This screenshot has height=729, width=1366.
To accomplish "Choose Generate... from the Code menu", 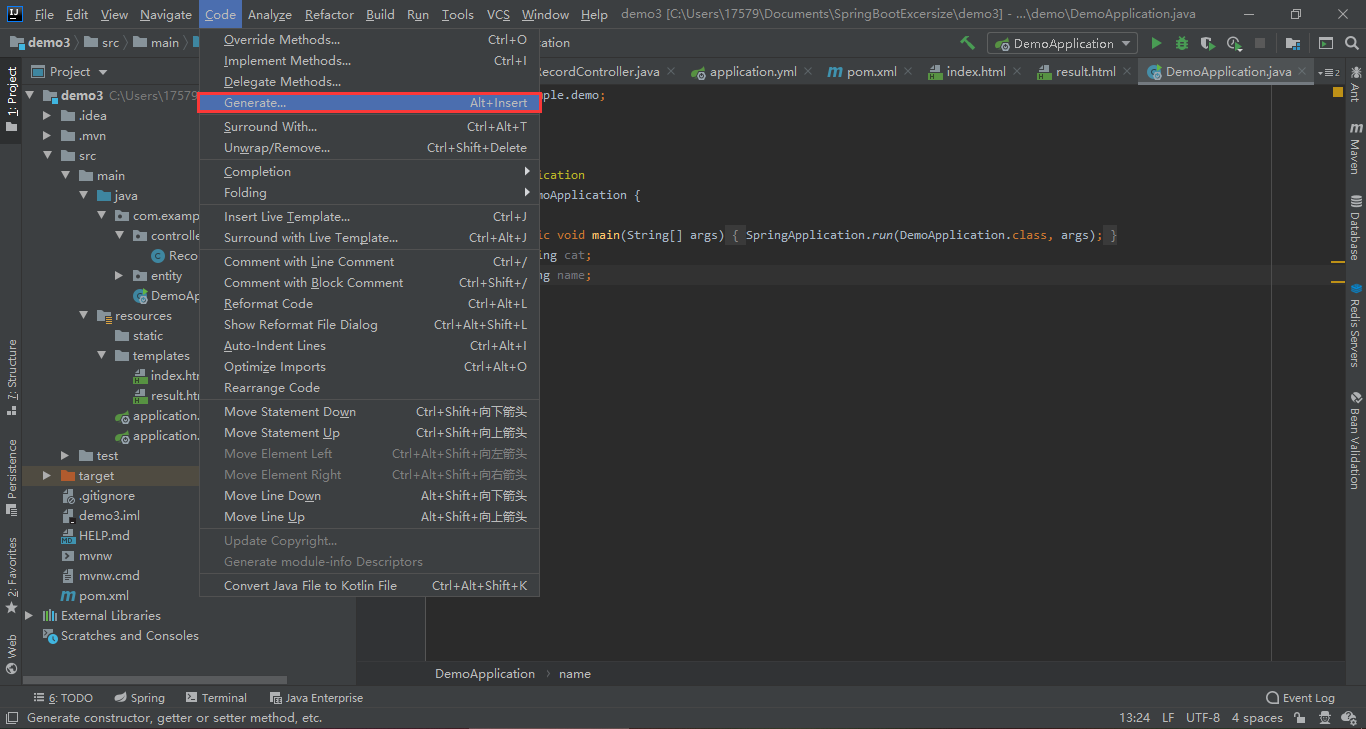I will coord(369,103).
